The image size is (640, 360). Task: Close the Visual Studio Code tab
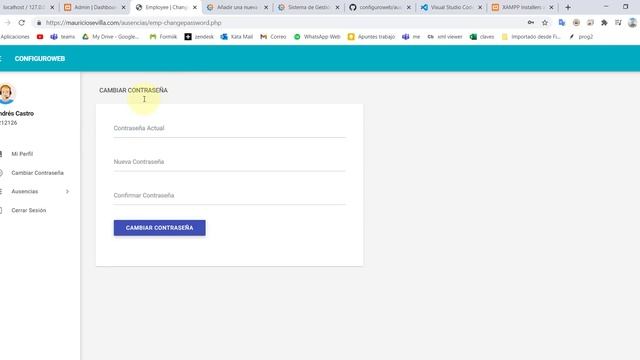pos(480,7)
